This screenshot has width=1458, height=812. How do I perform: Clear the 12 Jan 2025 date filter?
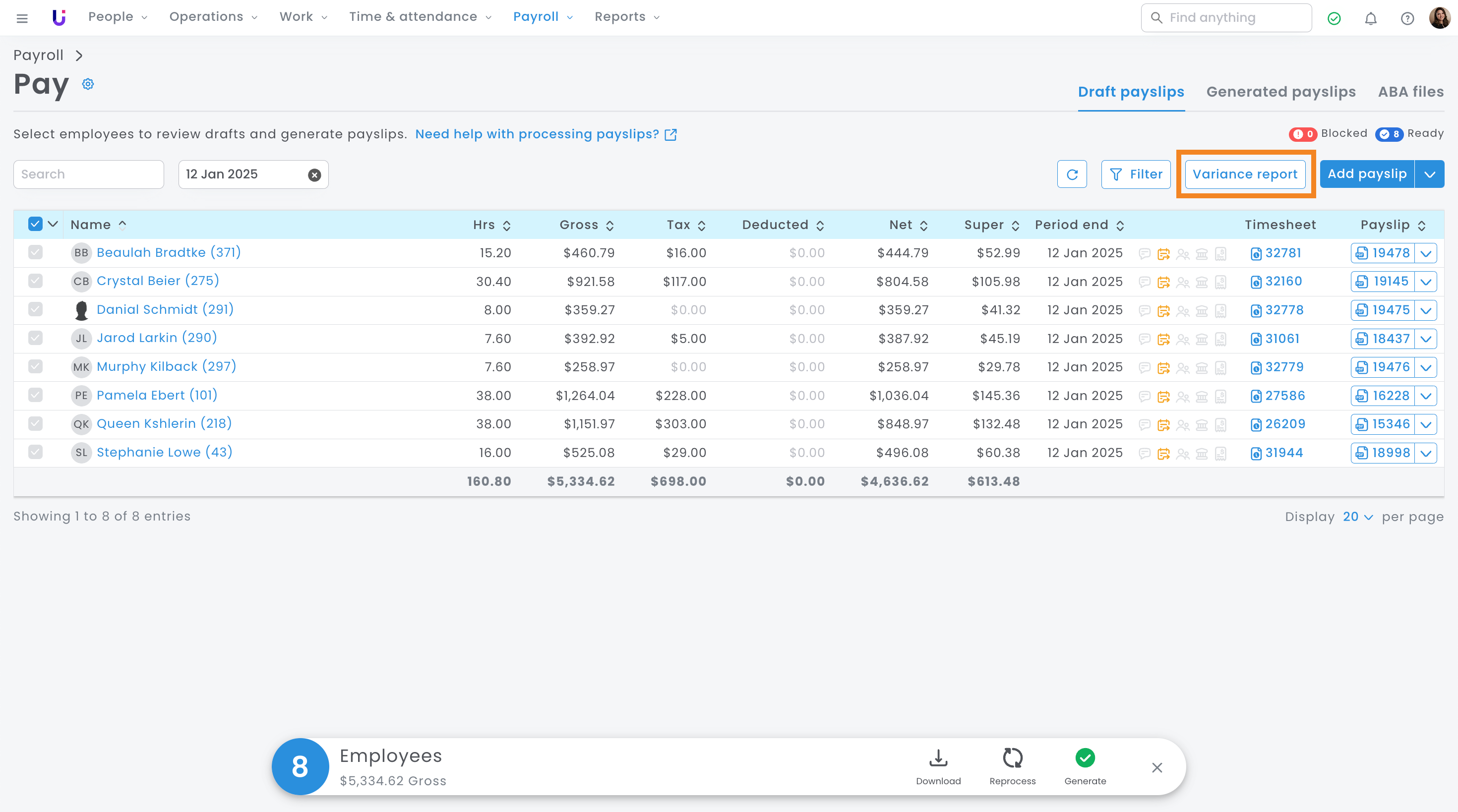(x=314, y=175)
